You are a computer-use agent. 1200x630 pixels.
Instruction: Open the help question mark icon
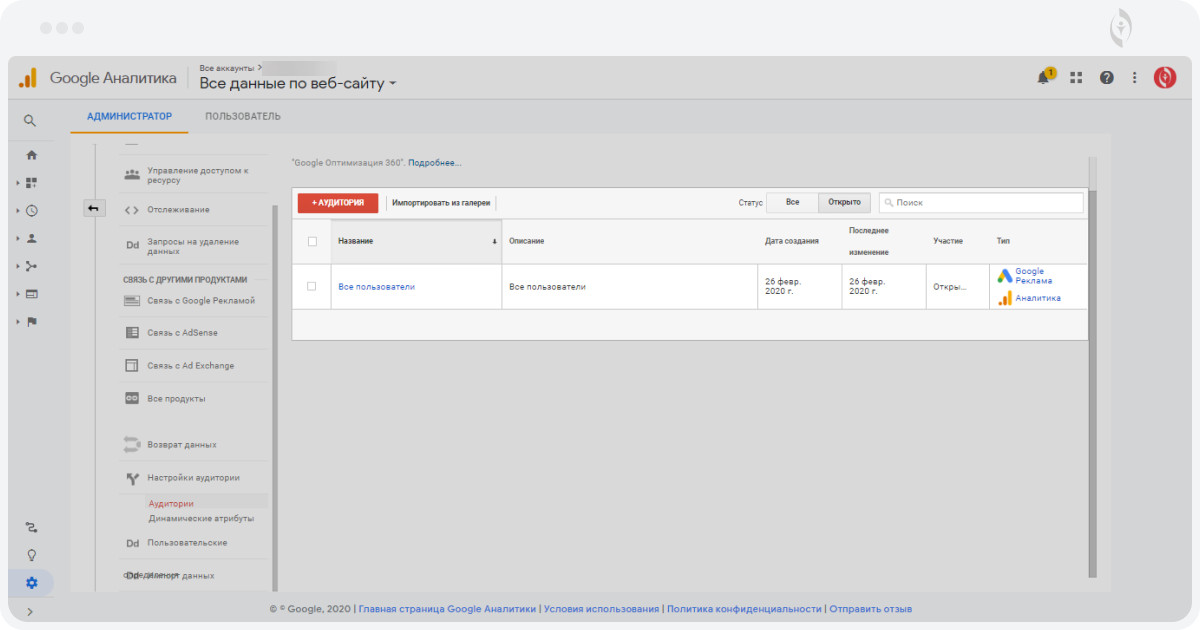point(1106,77)
